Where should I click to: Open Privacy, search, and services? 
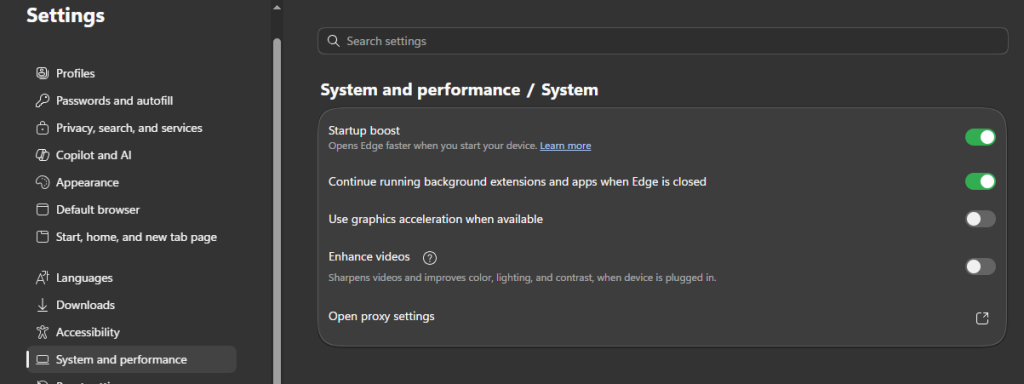tap(132, 128)
